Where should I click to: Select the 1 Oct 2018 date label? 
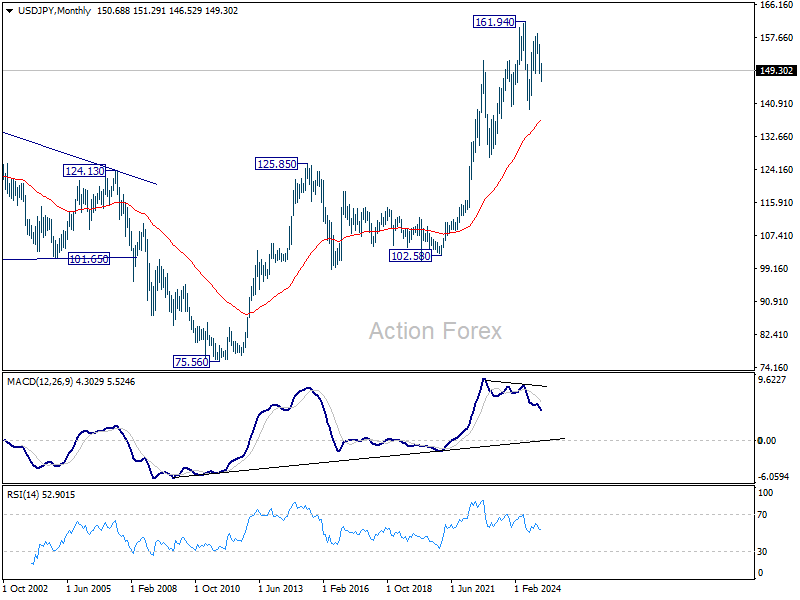coord(409,588)
